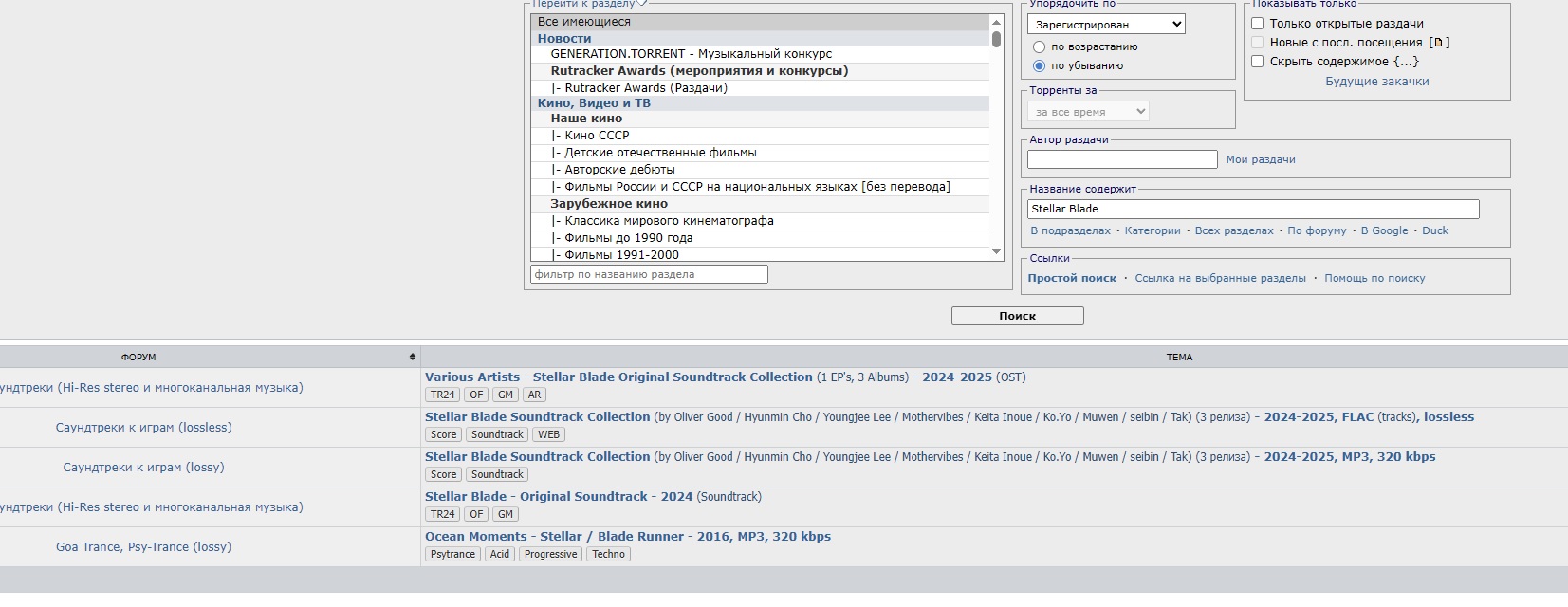Image resolution: width=1568 pixels, height=607 pixels.
Task: Click the Название содержит field with Stellar Blade
Action: (1253, 209)
